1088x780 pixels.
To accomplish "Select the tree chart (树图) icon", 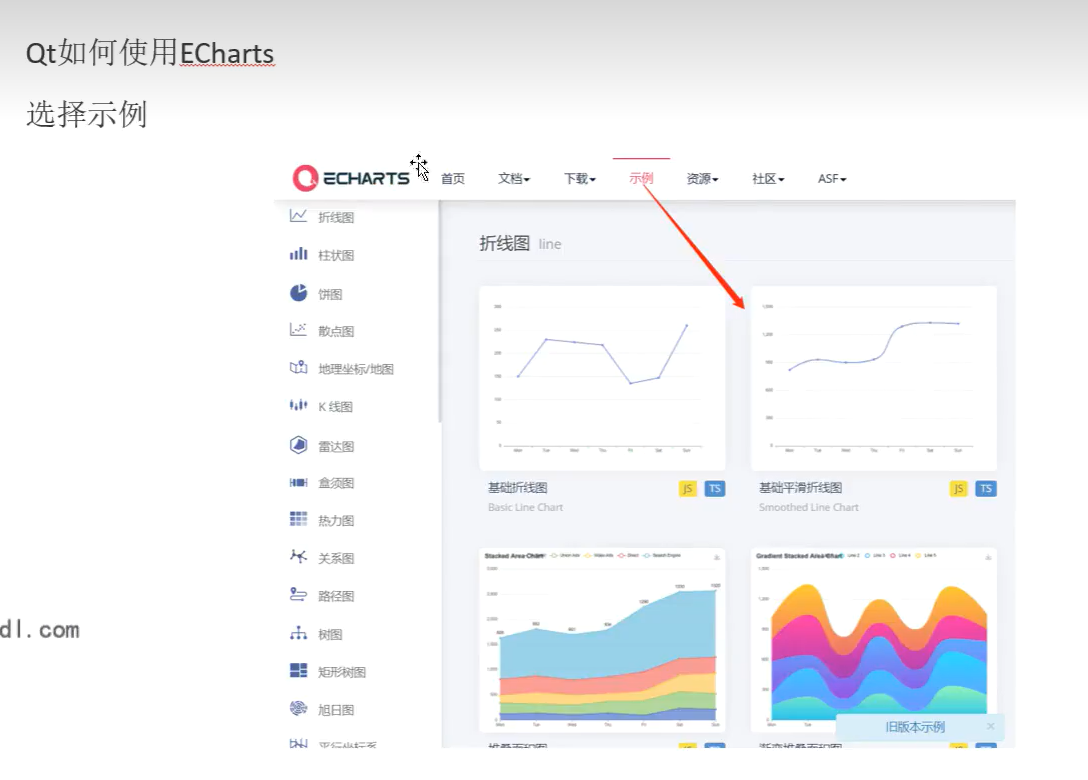I will click(298, 633).
